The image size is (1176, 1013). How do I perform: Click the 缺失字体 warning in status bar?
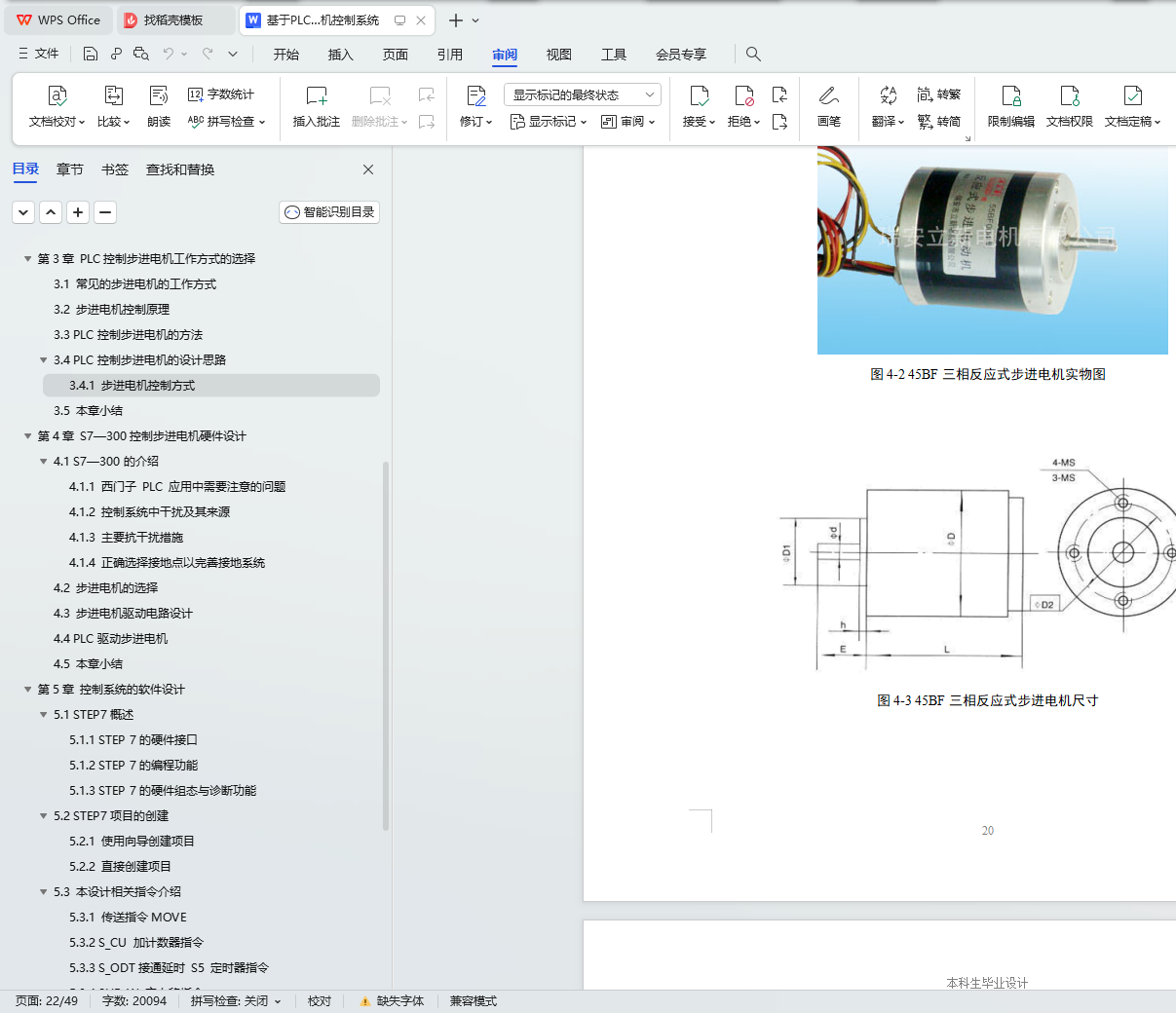coord(392,1001)
